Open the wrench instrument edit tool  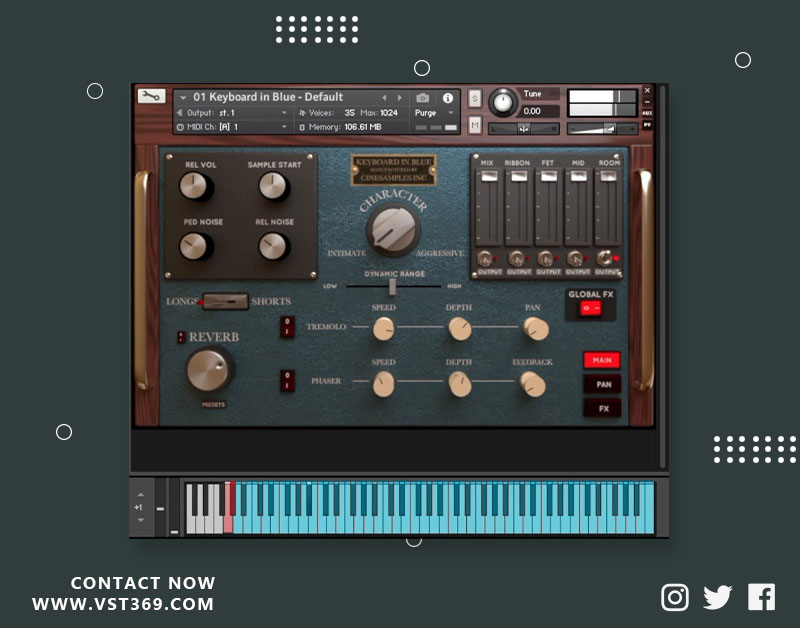(x=151, y=96)
